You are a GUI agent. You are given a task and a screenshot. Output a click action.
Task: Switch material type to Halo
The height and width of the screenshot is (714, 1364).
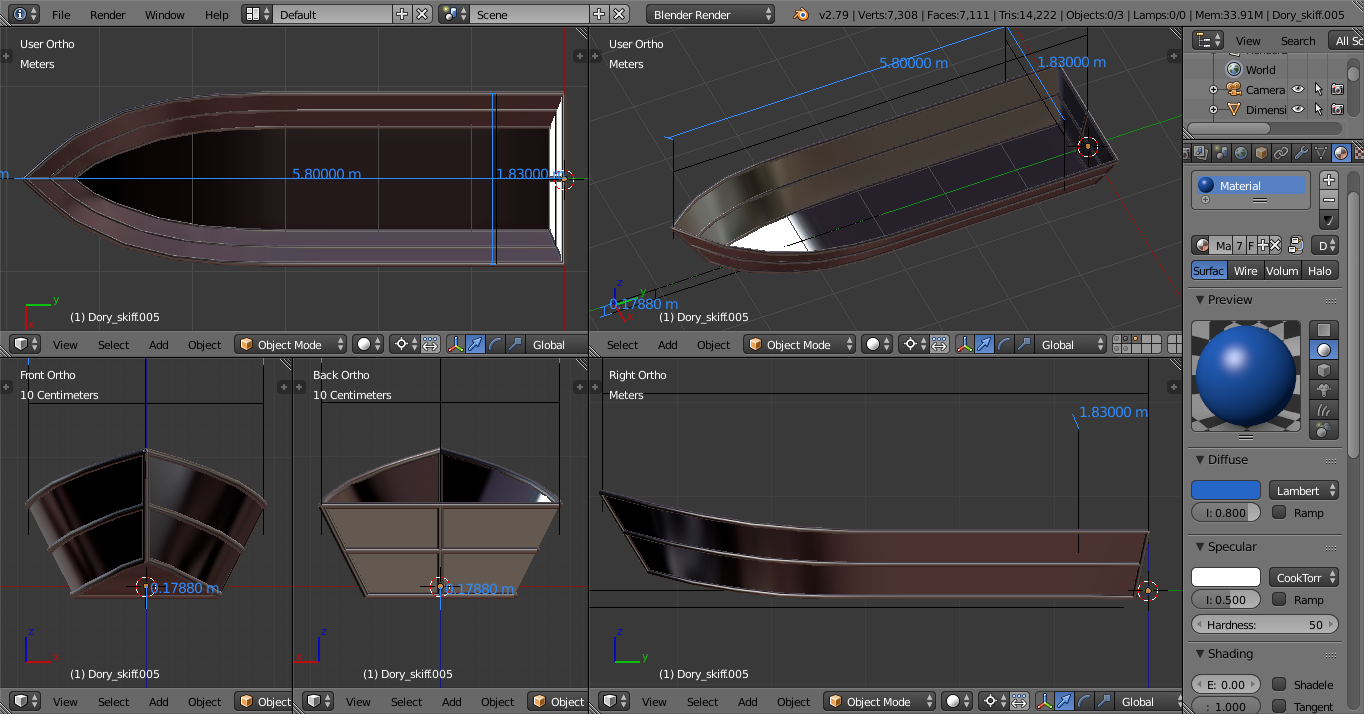1320,271
